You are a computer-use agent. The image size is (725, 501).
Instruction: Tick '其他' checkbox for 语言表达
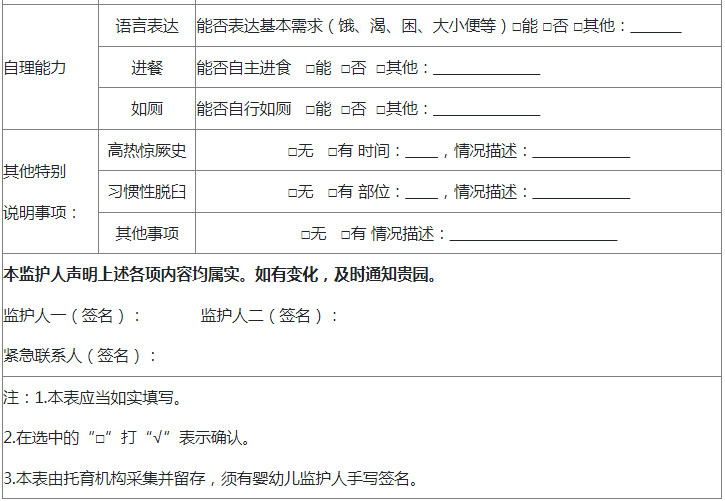578,27
